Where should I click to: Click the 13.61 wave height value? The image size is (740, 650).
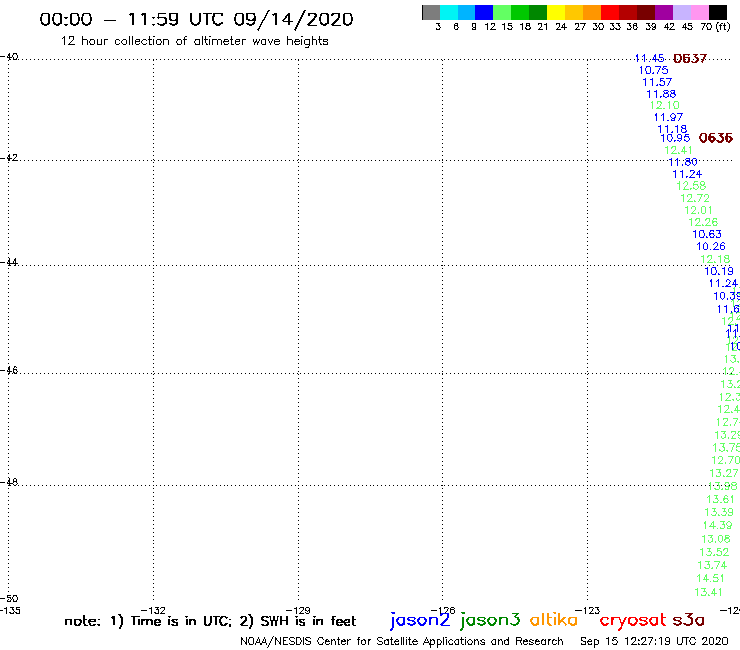(720, 499)
